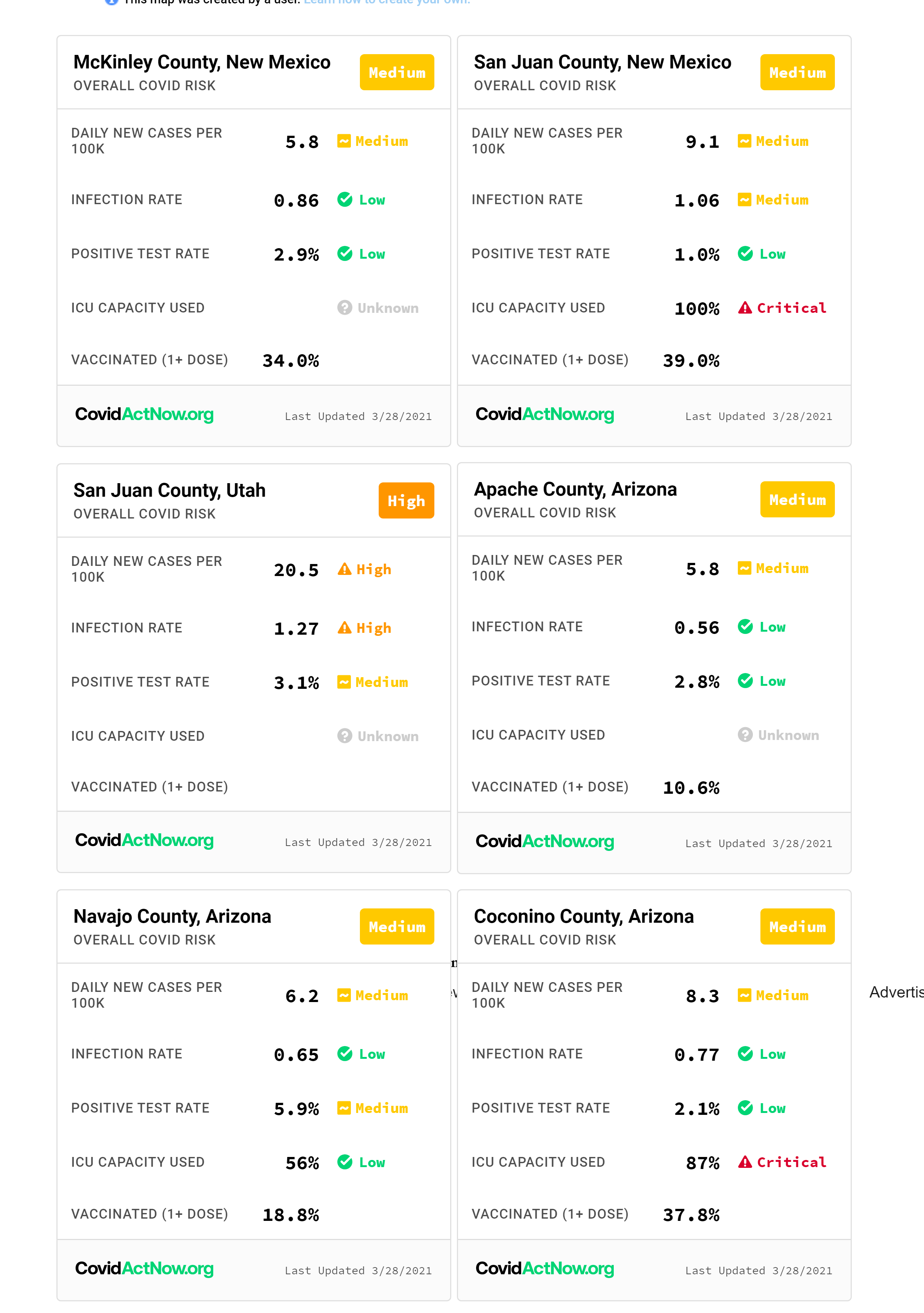This screenshot has height=1313, width=924.
Task: Click Last Updated date in Navajo card footer
Action: pyautogui.click(x=358, y=1271)
